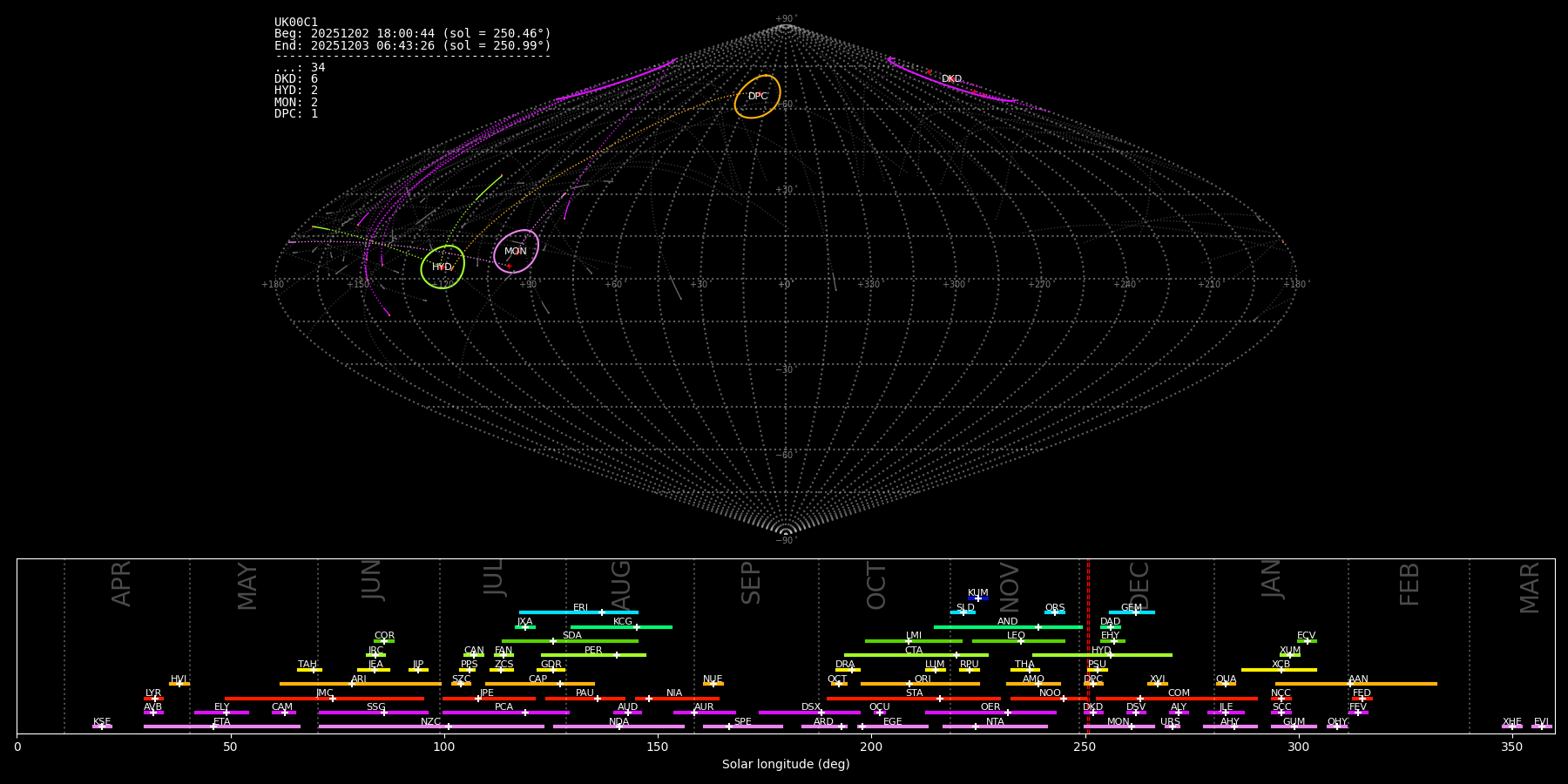This screenshot has height=784, width=1568.
Task: Click the red dashed current solar longitude line
Action: pos(1088,645)
